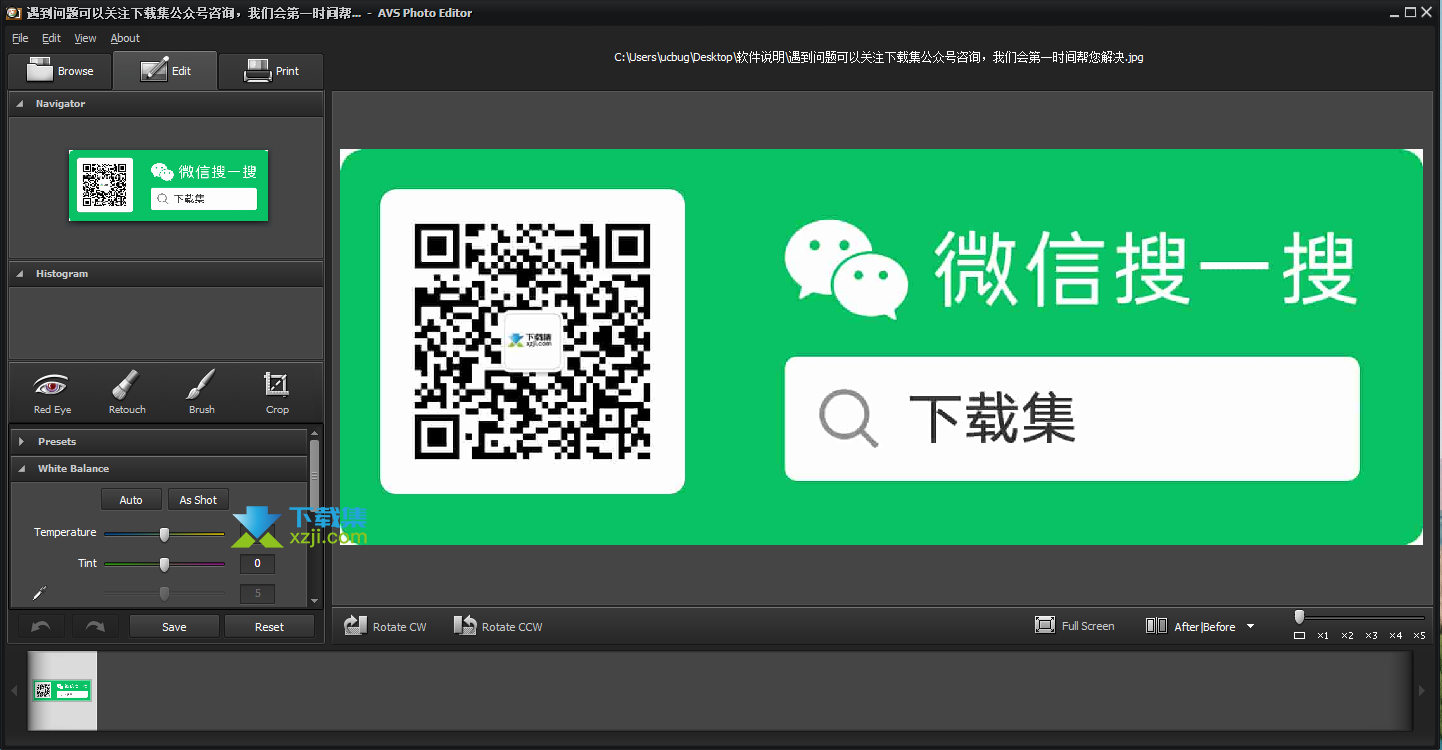The width and height of the screenshot is (1442, 750).
Task: Click the image file path text
Action: (x=878, y=57)
